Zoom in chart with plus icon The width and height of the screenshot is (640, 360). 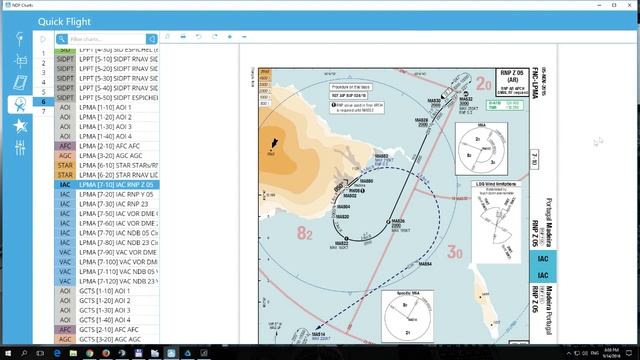230,37
